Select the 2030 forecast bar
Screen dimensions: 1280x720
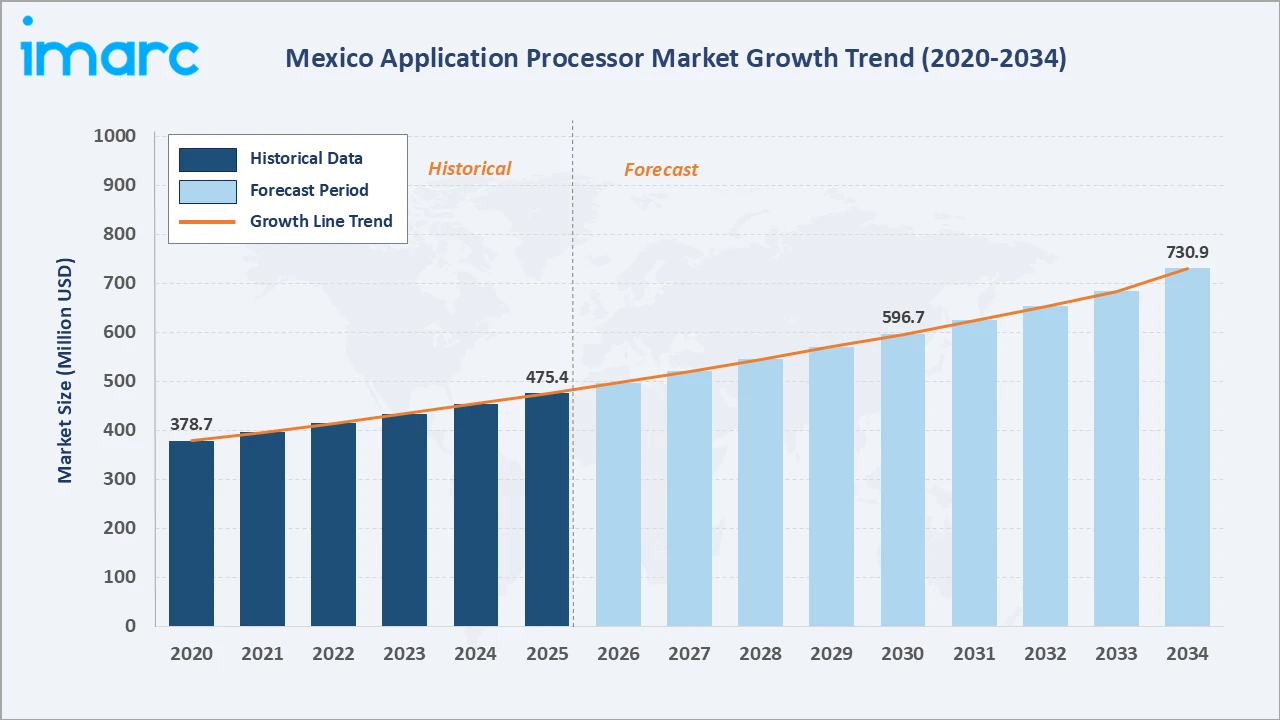click(x=903, y=480)
